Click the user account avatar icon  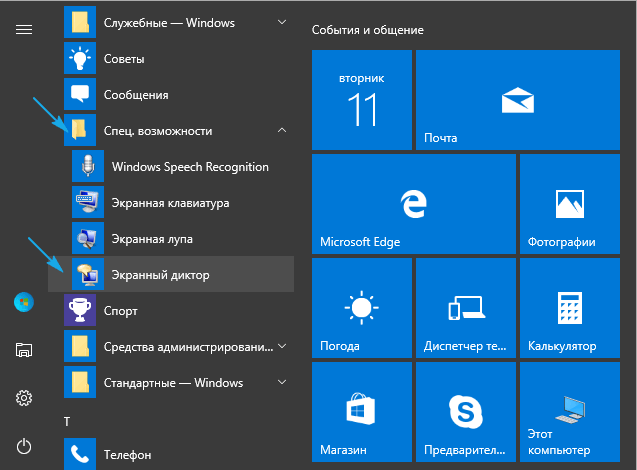coord(24,301)
